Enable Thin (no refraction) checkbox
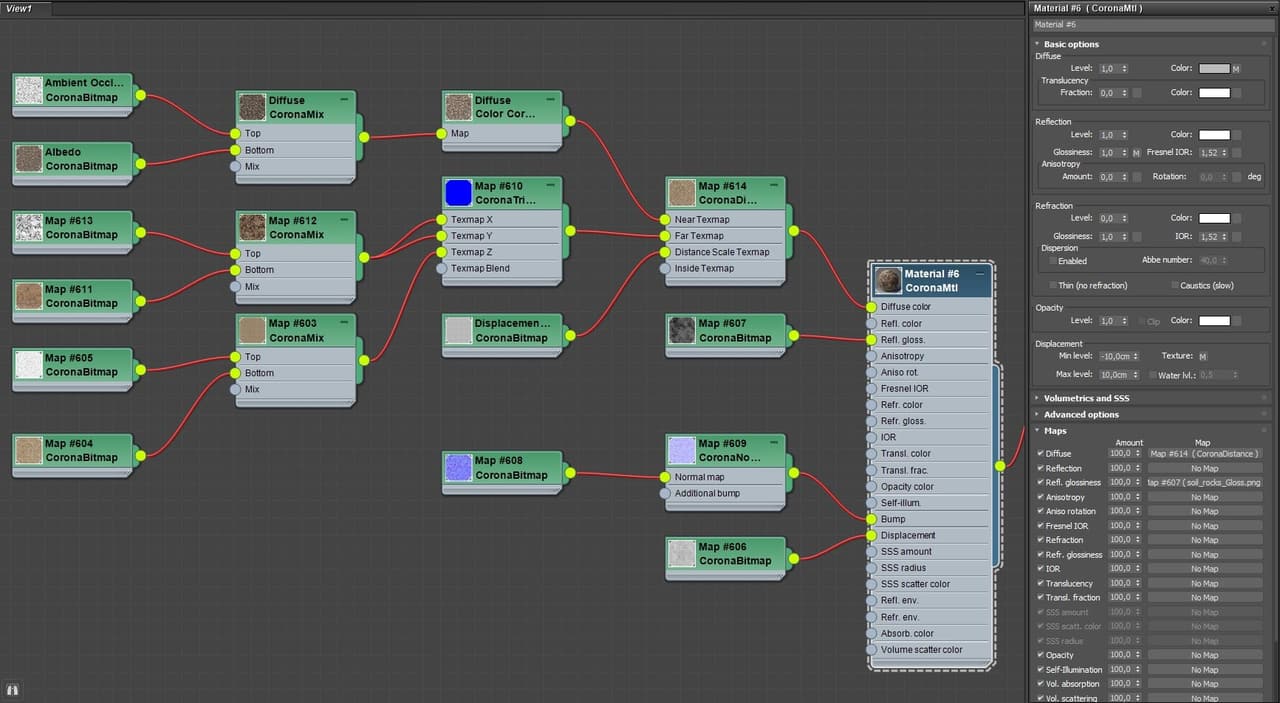This screenshot has width=1280, height=703. (1053, 285)
